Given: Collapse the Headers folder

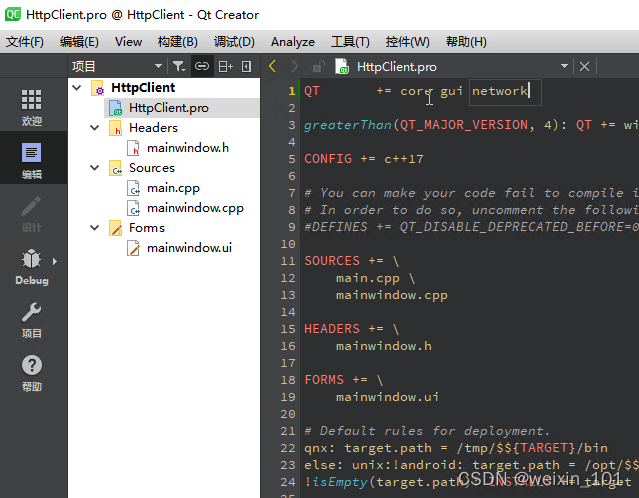Looking at the screenshot, I should tap(95, 128).
